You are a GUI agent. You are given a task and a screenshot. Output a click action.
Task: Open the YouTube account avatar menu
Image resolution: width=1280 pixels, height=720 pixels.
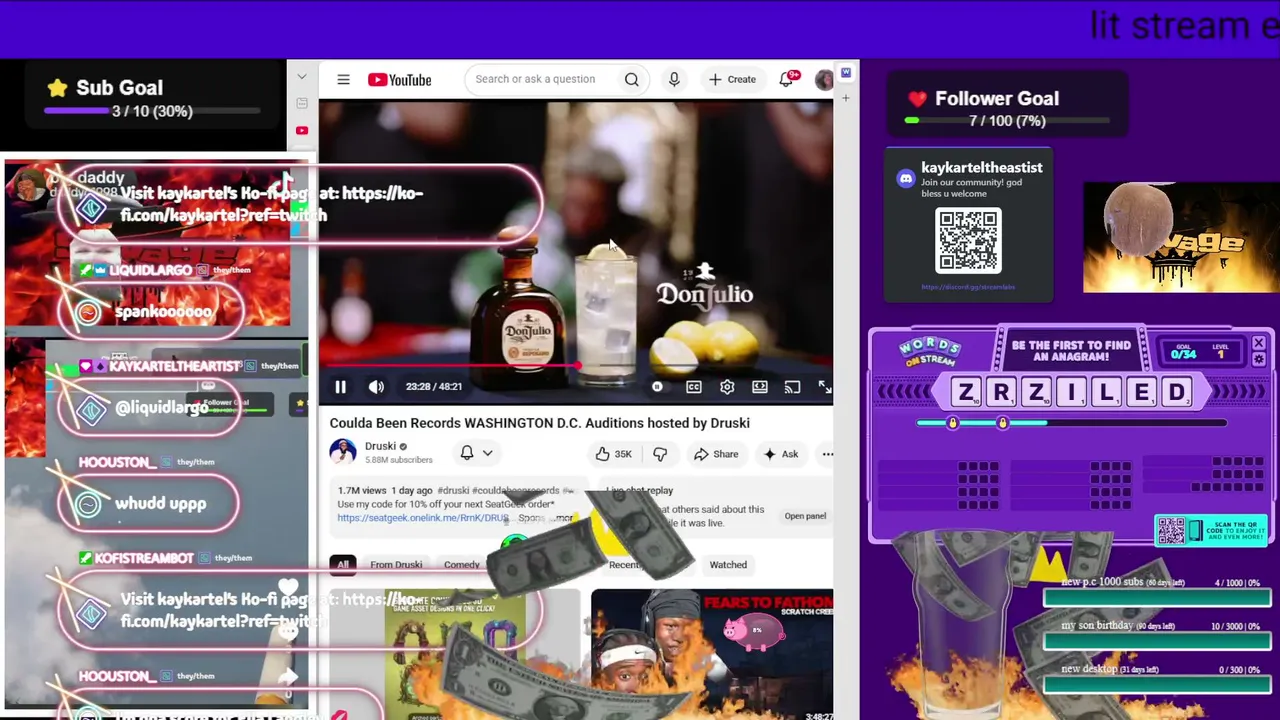(x=824, y=80)
